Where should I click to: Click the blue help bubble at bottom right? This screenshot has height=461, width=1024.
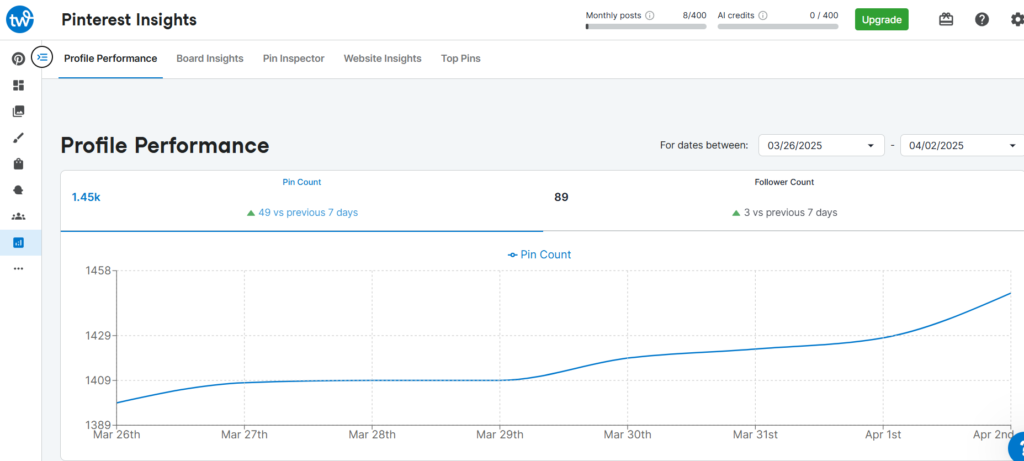tap(1017, 448)
